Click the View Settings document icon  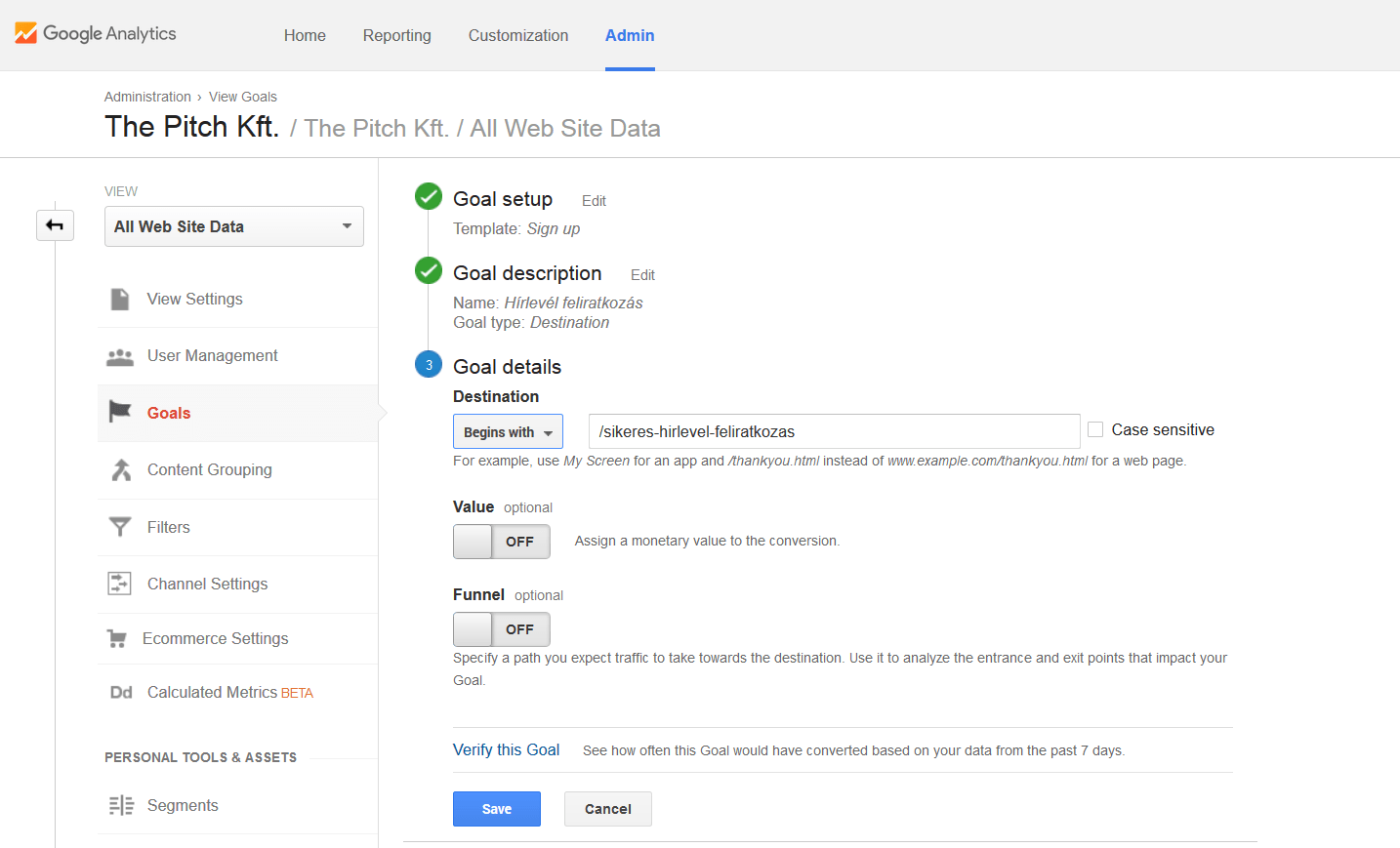pos(120,299)
